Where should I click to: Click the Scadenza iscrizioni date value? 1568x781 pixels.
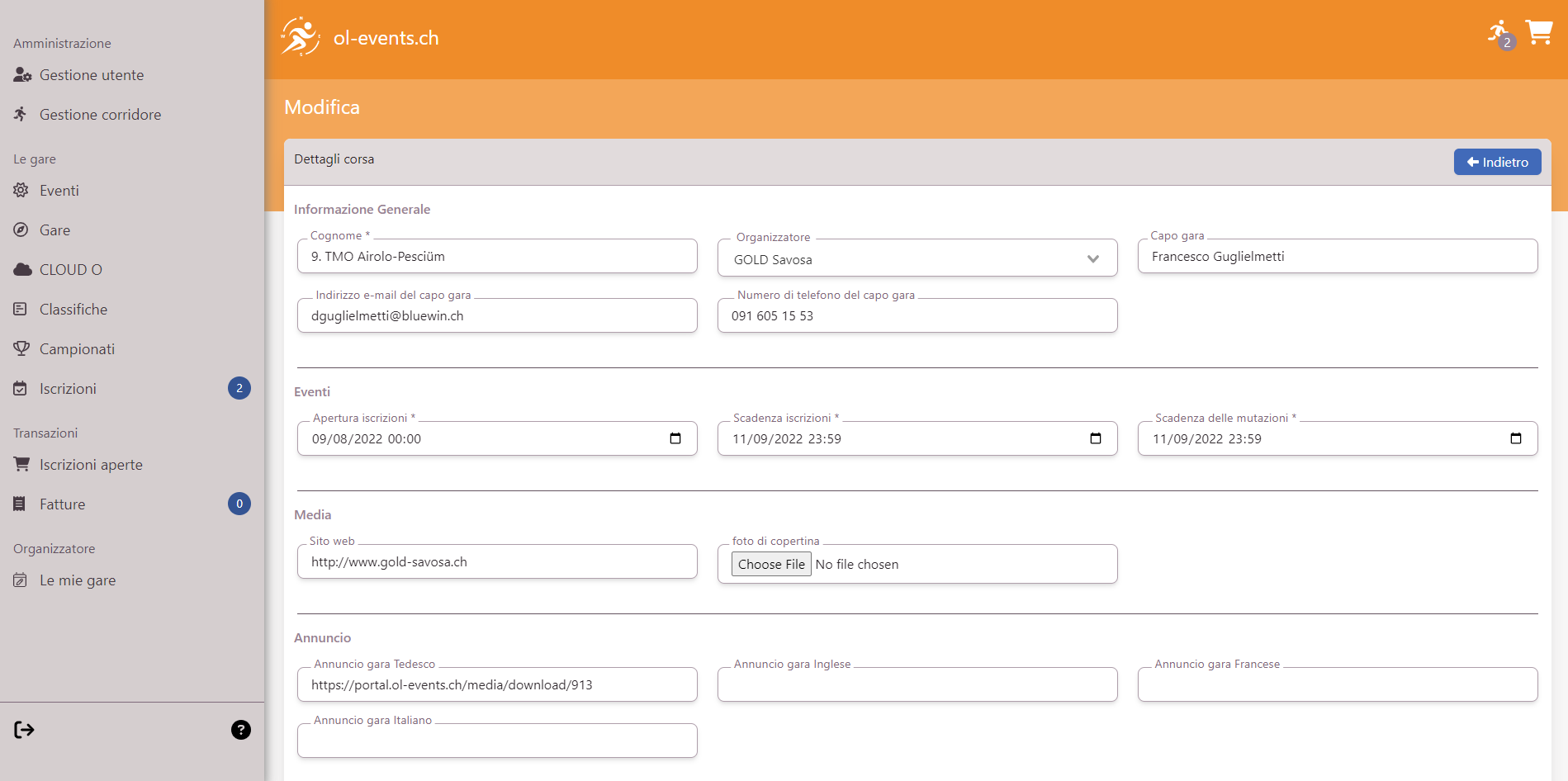pos(786,439)
